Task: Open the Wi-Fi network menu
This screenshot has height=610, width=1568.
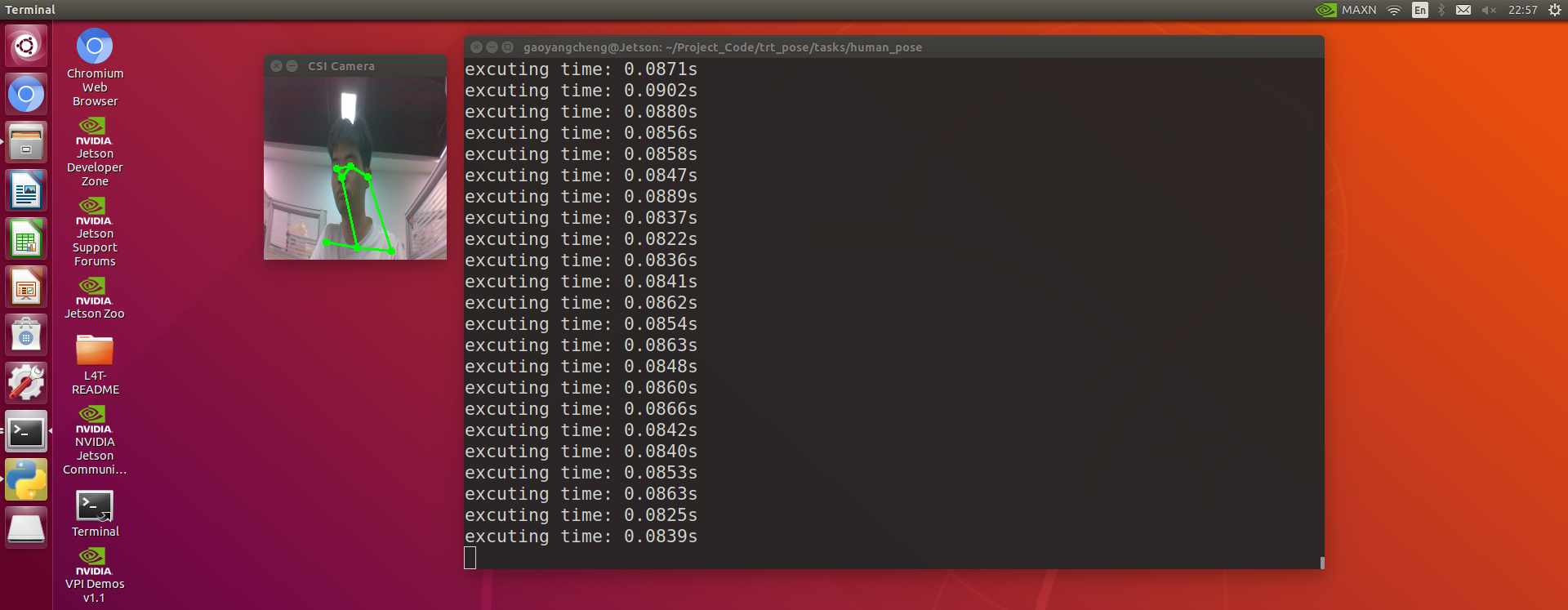Action: 1394,10
